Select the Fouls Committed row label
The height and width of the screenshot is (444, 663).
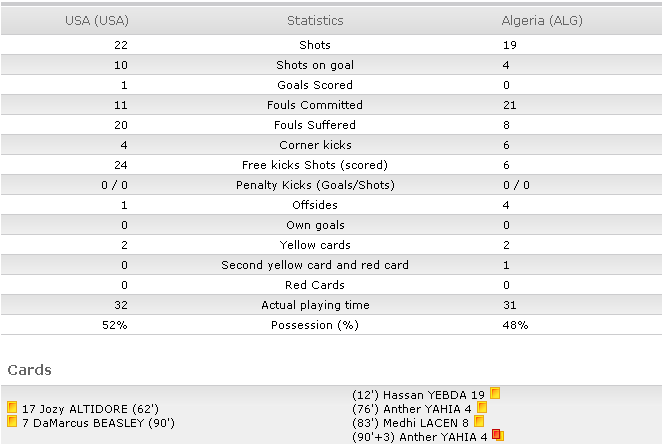[x=315, y=105]
